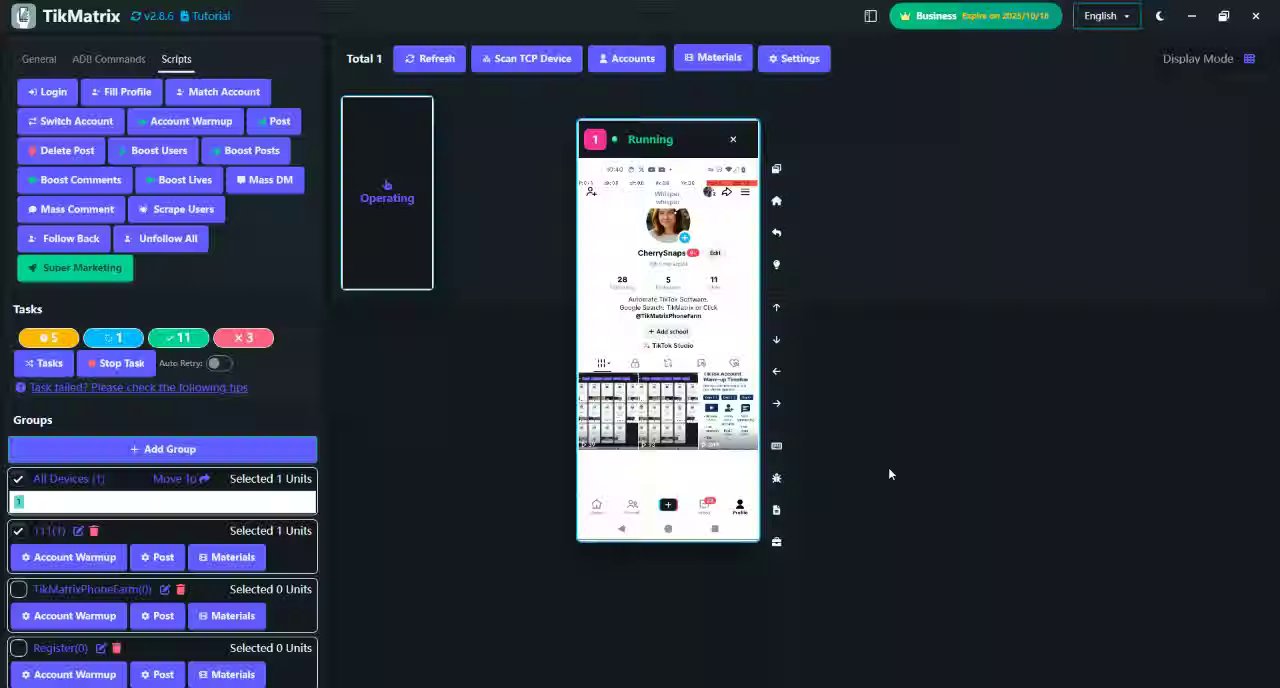Image resolution: width=1280 pixels, height=688 pixels.
Task: Click the document file icon in device toolbar
Action: tap(776, 510)
